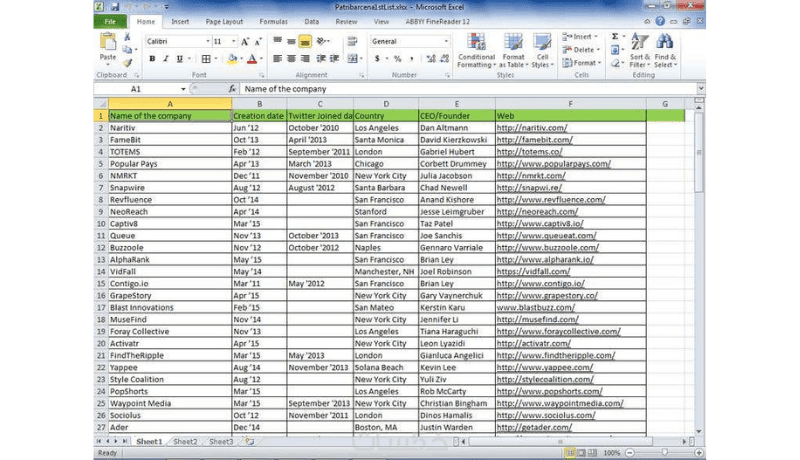Switch to the Data tab
The height and width of the screenshot is (460, 800).
pos(312,21)
